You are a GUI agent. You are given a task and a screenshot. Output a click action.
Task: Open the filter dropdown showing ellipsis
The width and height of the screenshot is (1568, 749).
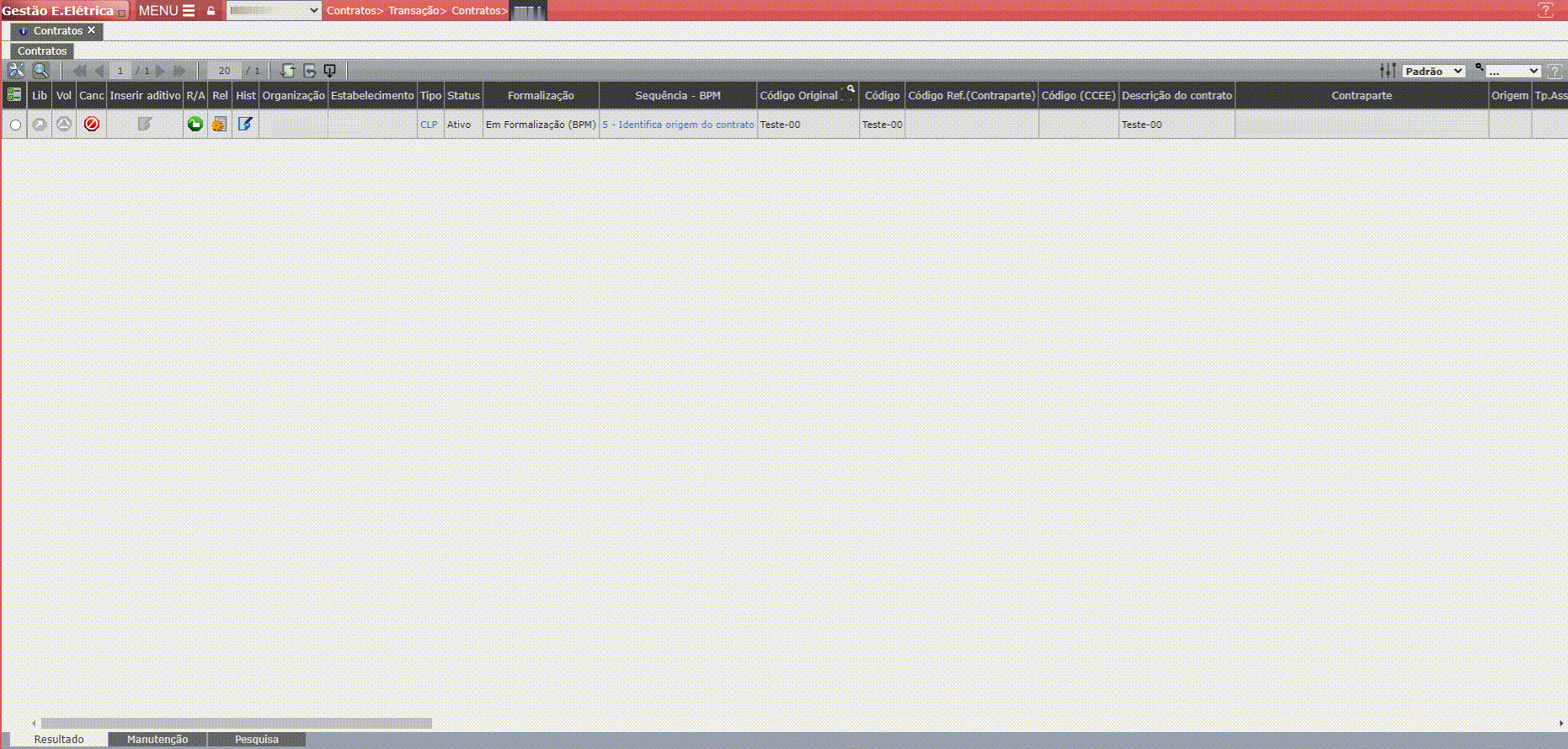point(1512,72)
